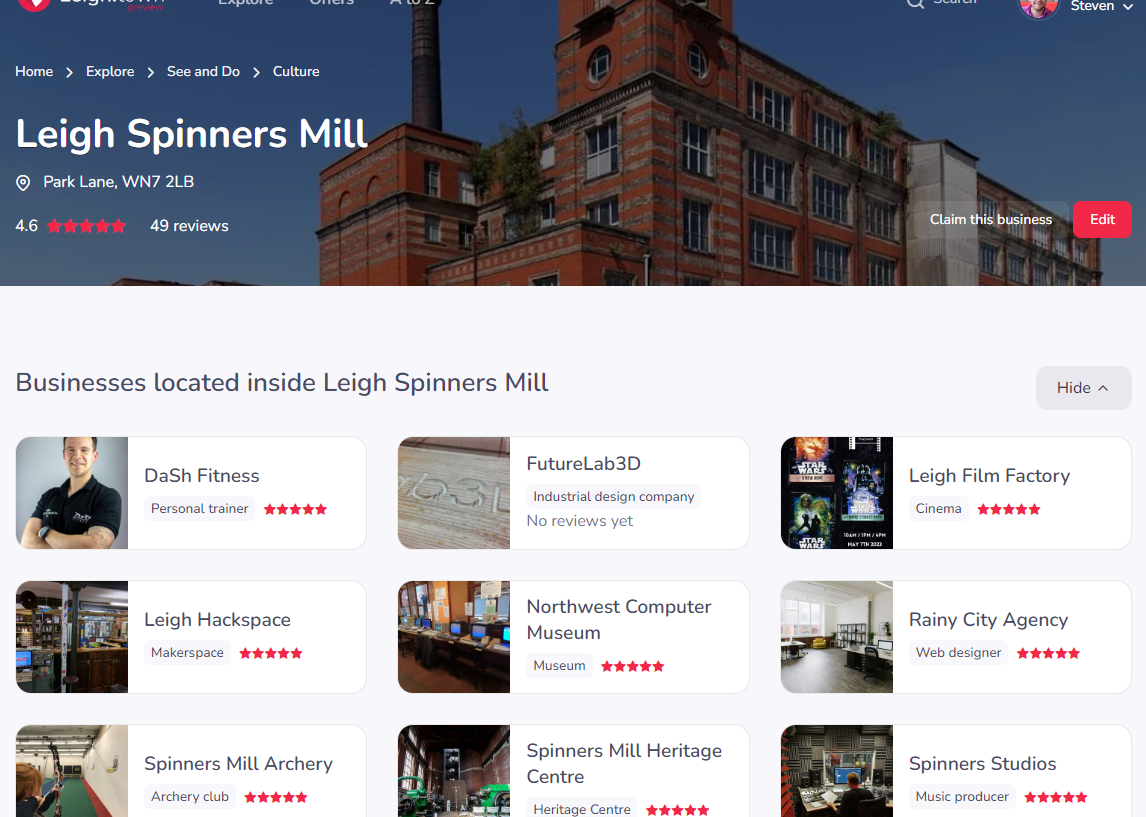The width and height of the screenshot is (1146, 817).
Task: Open the 49 reviews link
Action: point(189,226)
